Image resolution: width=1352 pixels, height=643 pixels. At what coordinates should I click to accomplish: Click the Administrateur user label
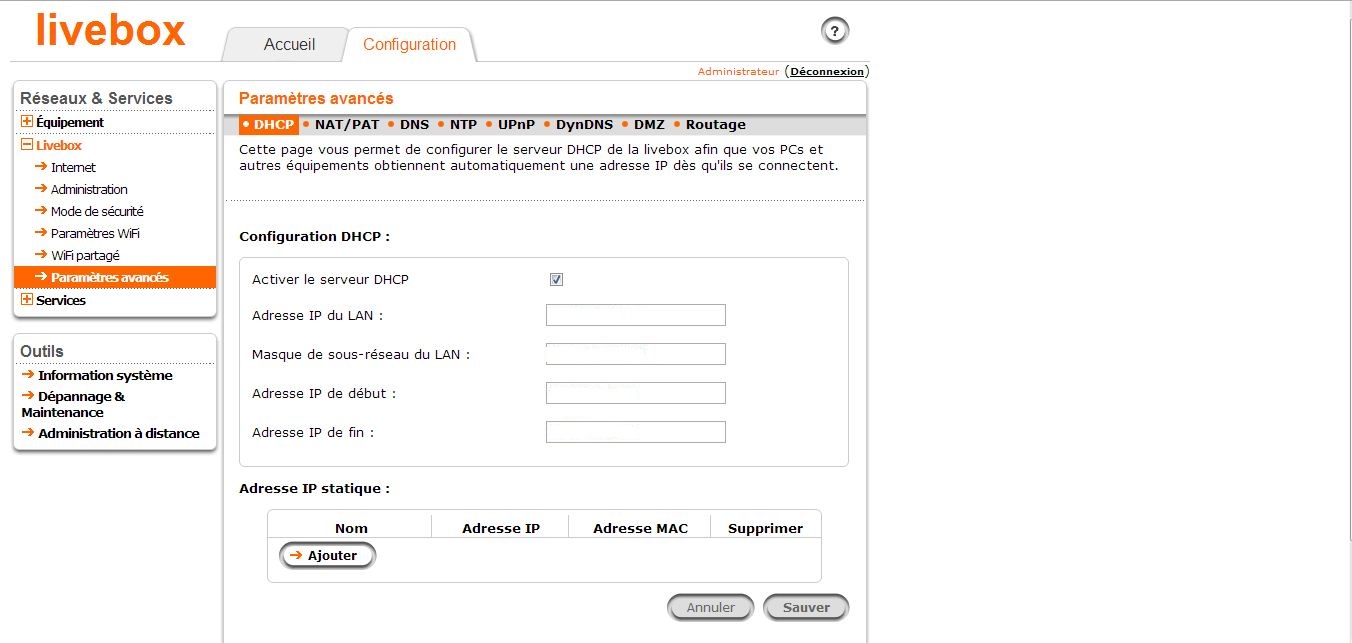point(738,71)
